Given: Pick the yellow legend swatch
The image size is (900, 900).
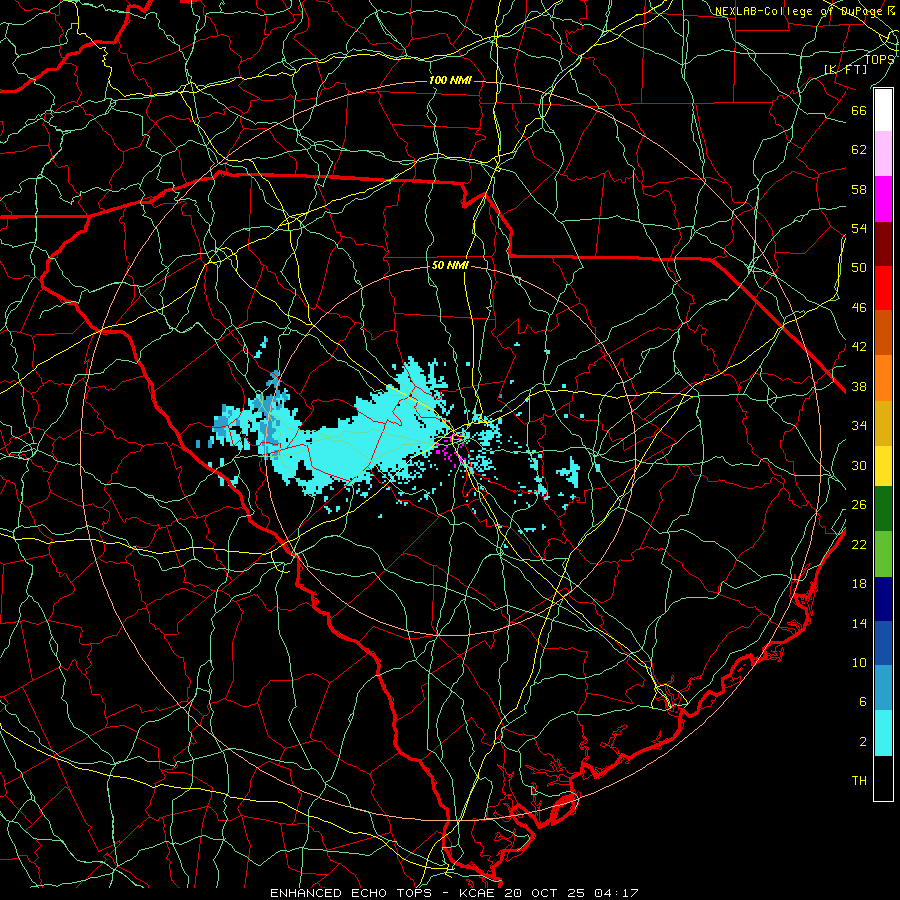Looking at the screenshot, I should point(883,465).
